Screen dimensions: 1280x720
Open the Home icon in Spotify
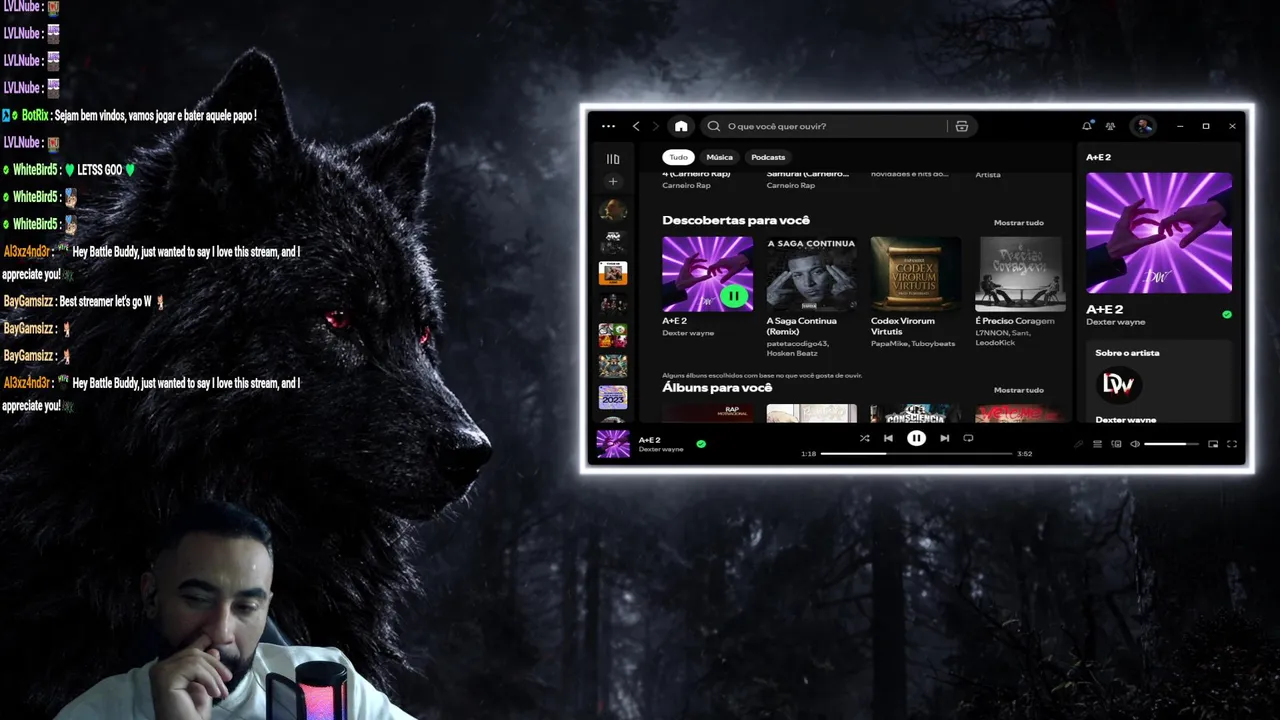pos(681,126)
